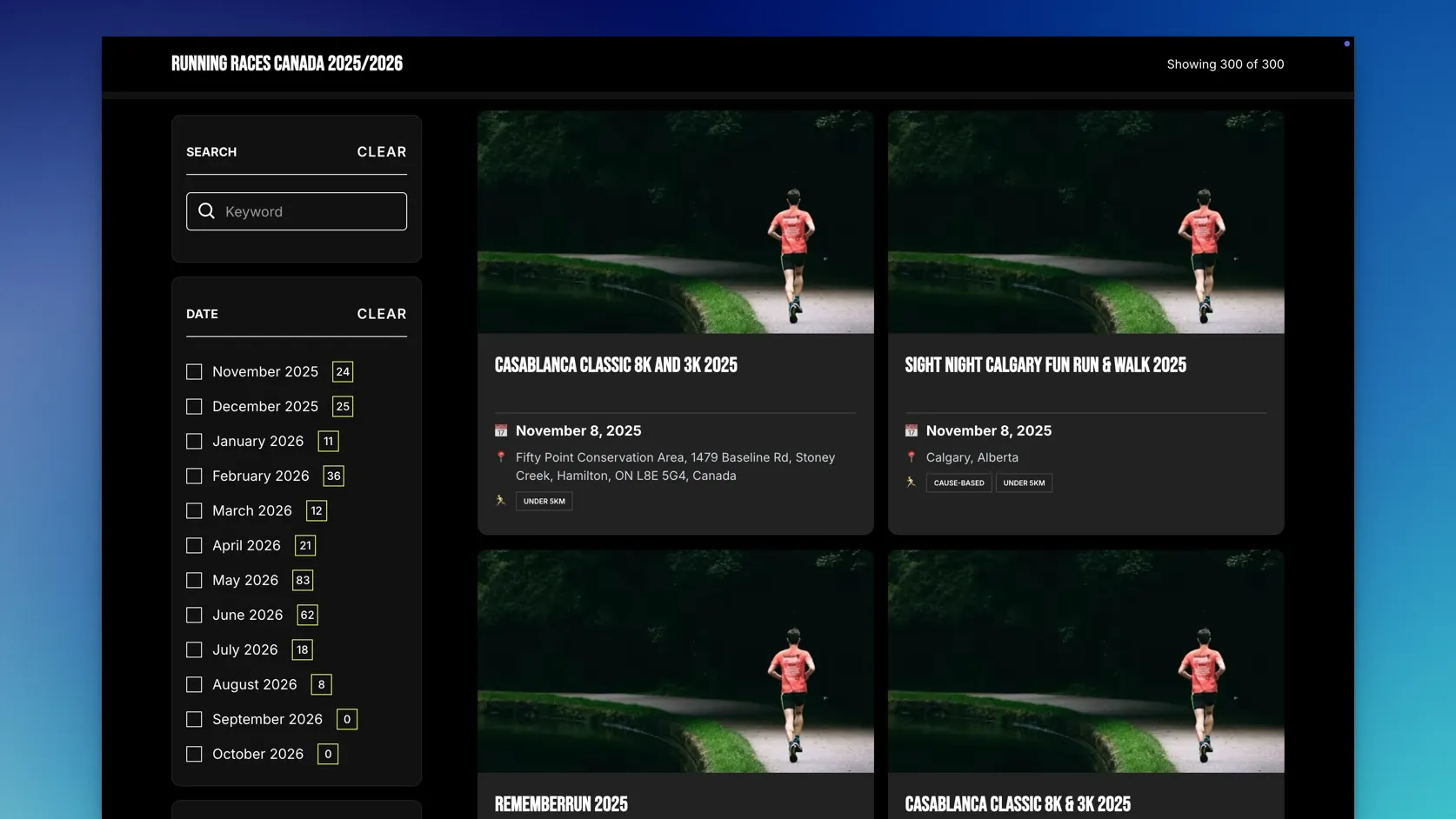
Task: Click the Running Races Canada 2025/2026 heading
Action: click(287, 63)
